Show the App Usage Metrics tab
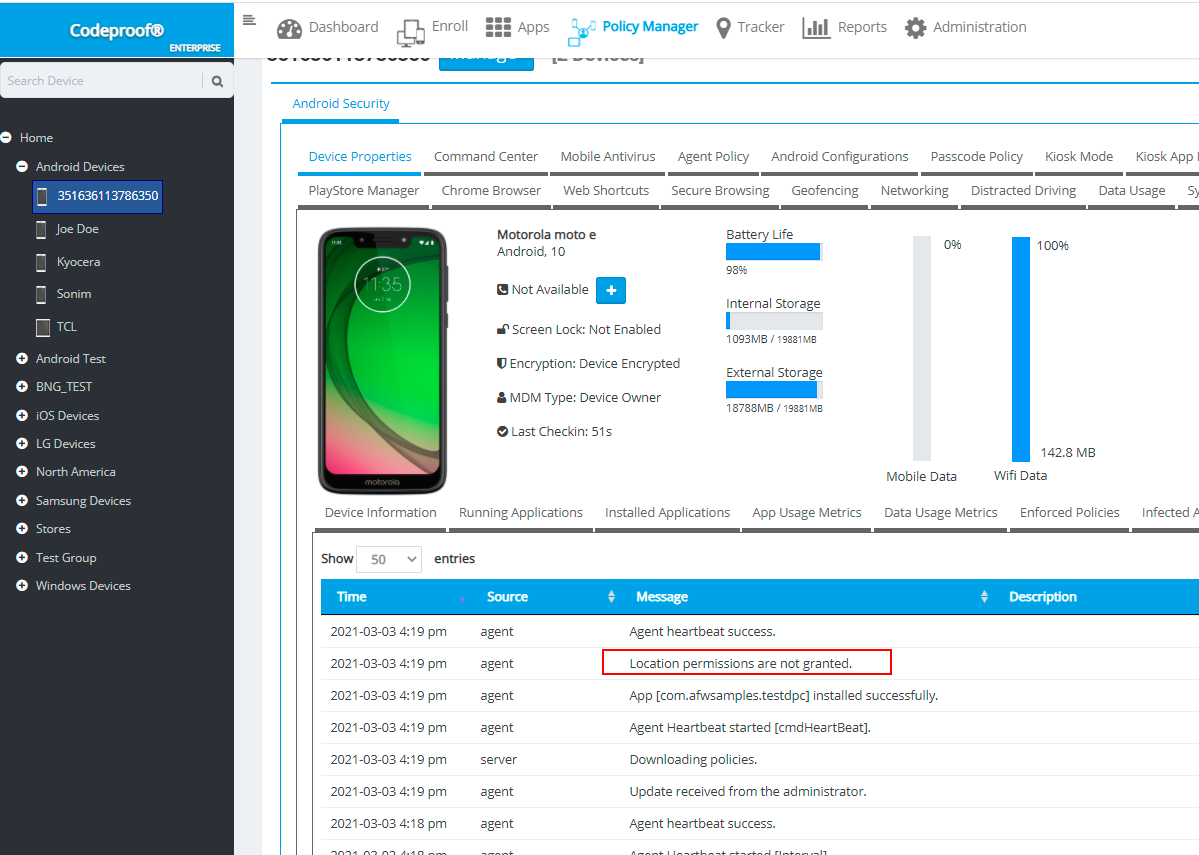This screenshot has width=1199, height=855. pyautogui.click(x=807, y=513)
